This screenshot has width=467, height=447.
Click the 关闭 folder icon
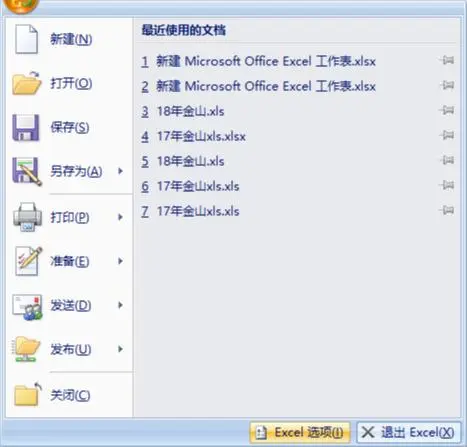28,395
